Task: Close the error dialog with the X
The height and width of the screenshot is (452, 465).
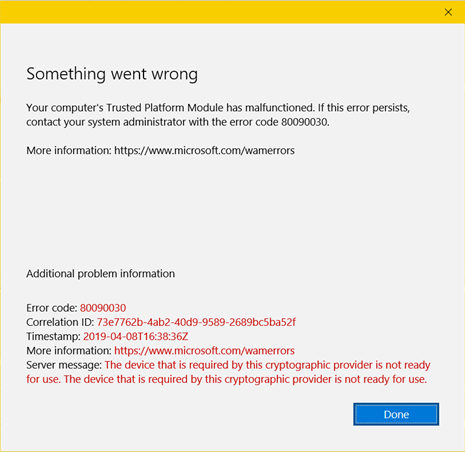Action: pyautogui.click(x=448, y=12)
